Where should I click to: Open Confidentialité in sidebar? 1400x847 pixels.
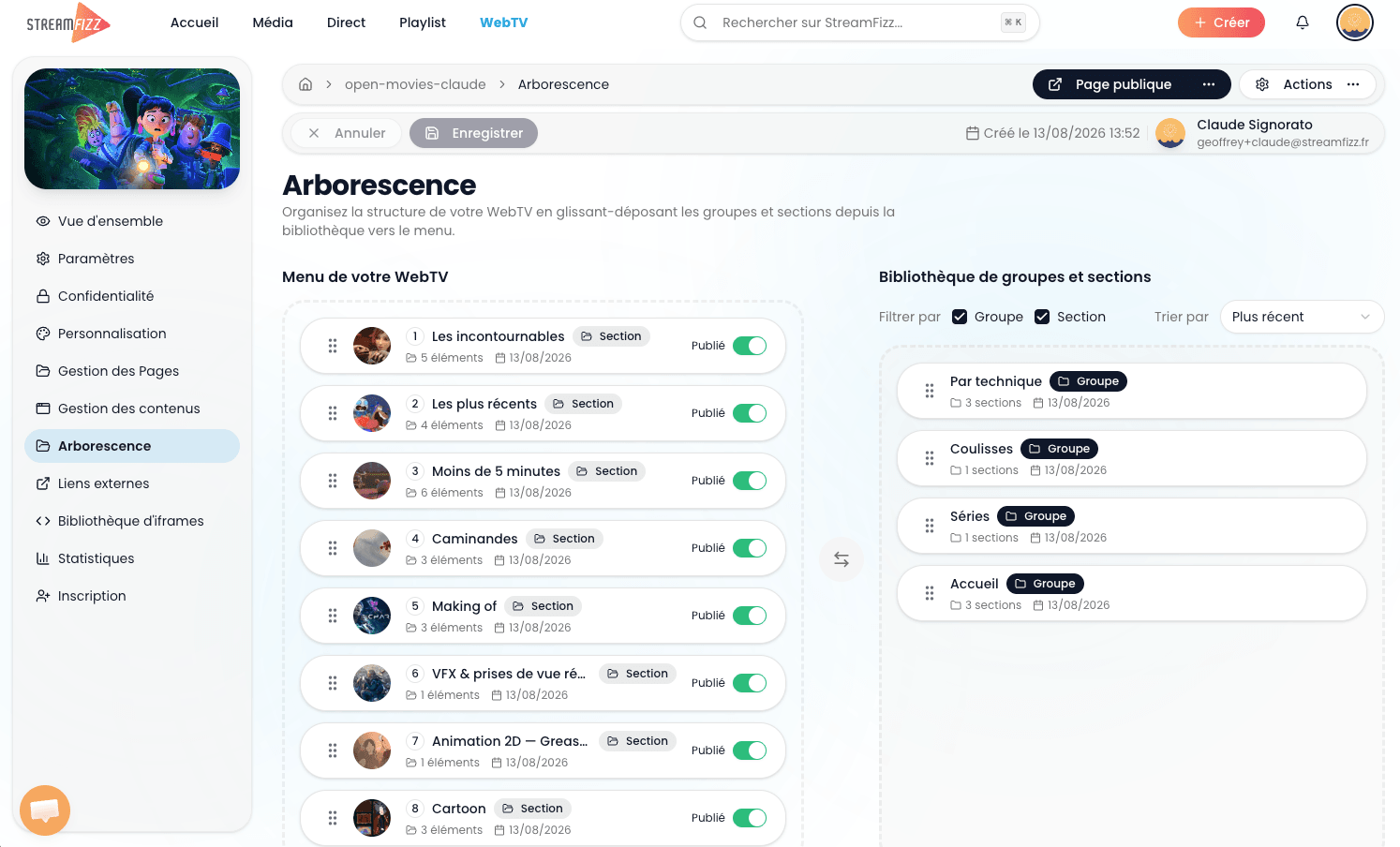[x=132, y=296]
